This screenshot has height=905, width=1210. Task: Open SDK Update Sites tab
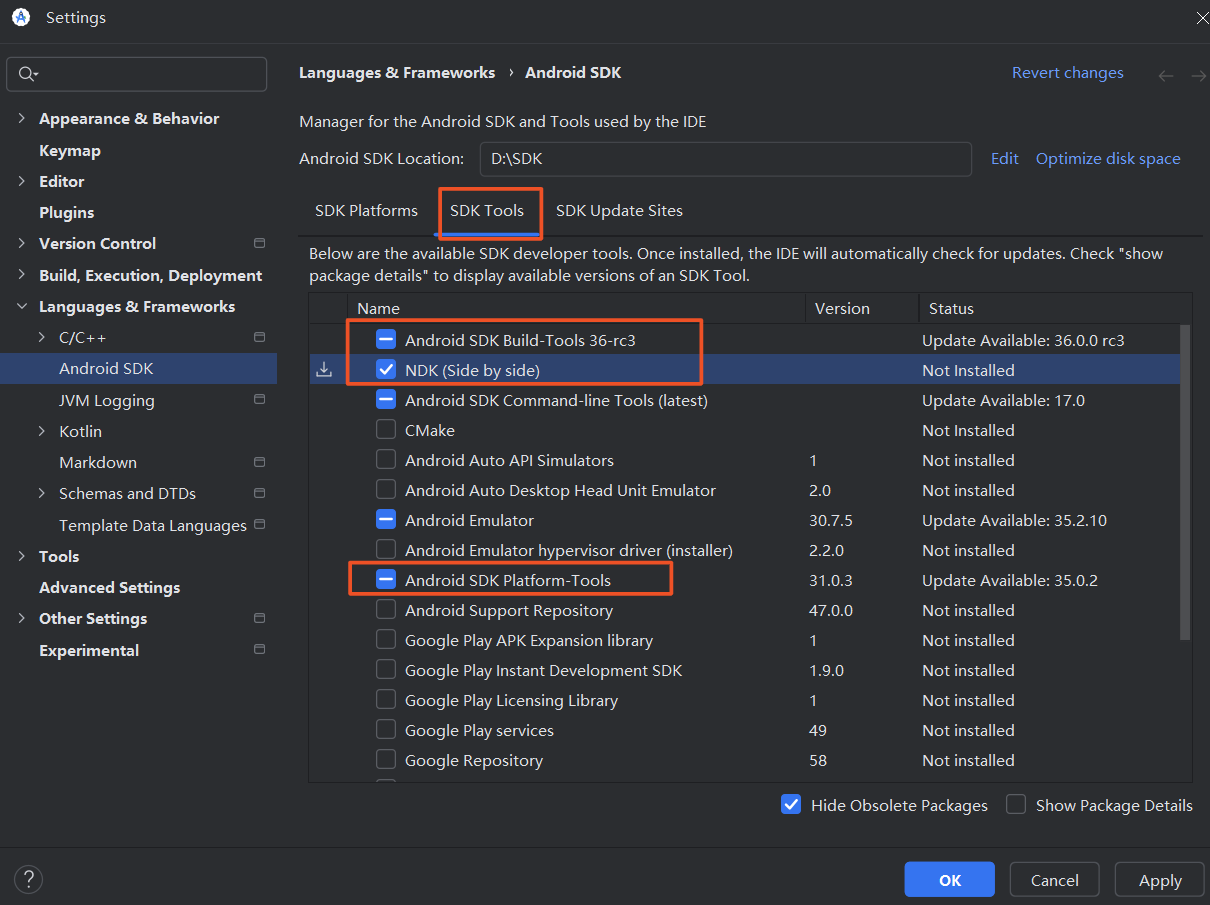pyautogui.click(x=619, y=211)
